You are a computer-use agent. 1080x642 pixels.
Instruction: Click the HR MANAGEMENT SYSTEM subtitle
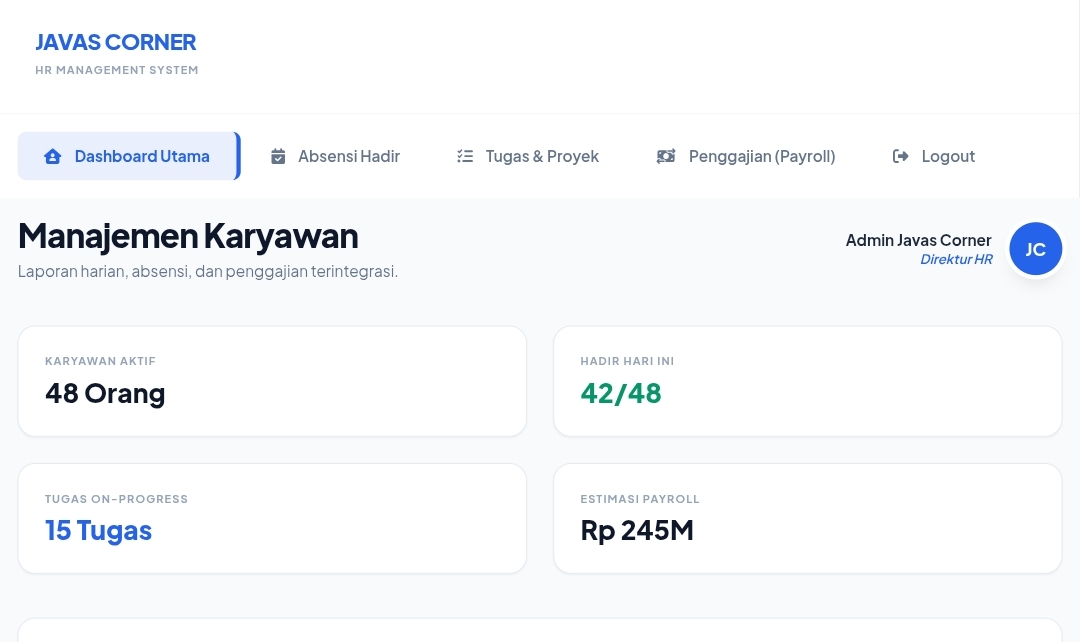[116, 70]
